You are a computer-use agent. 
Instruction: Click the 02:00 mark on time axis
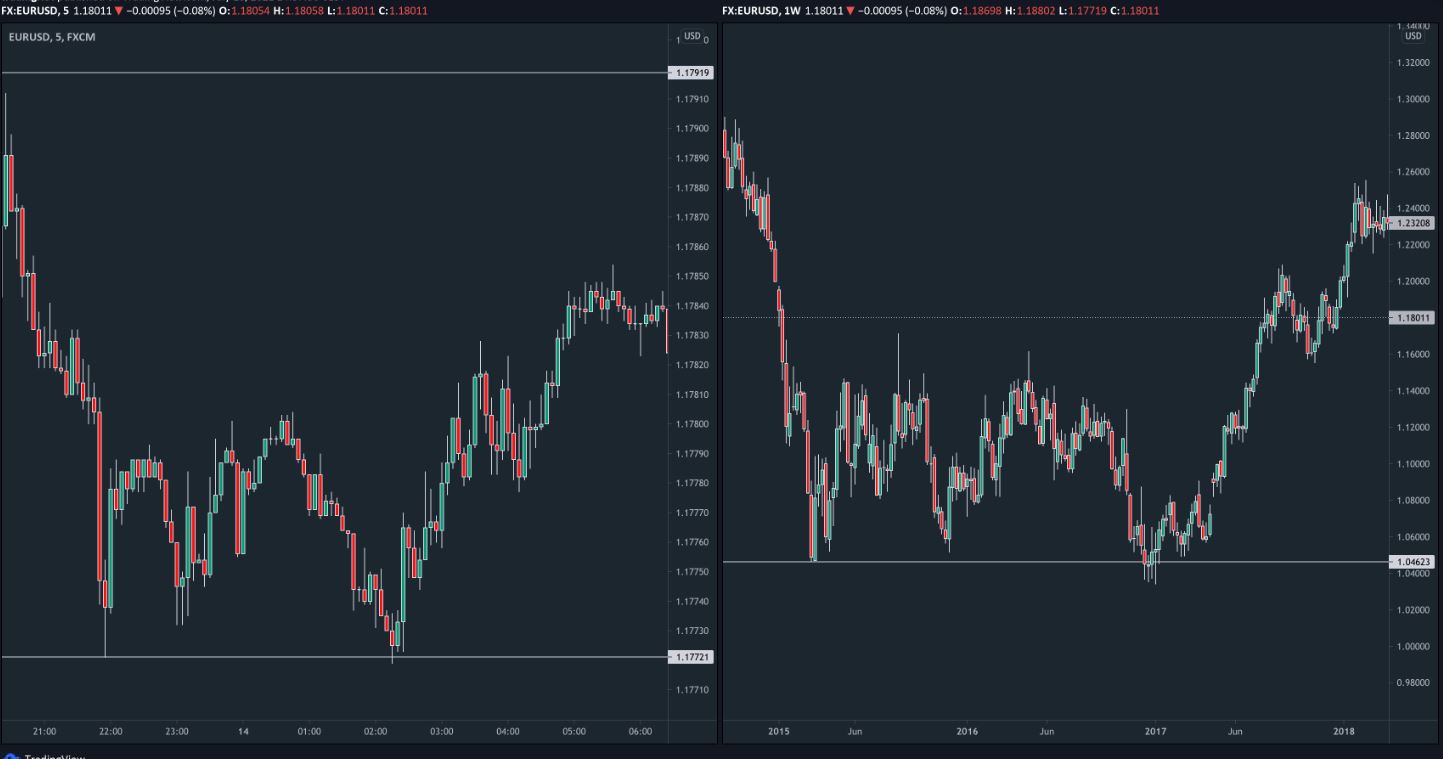[x=375, y=731]
